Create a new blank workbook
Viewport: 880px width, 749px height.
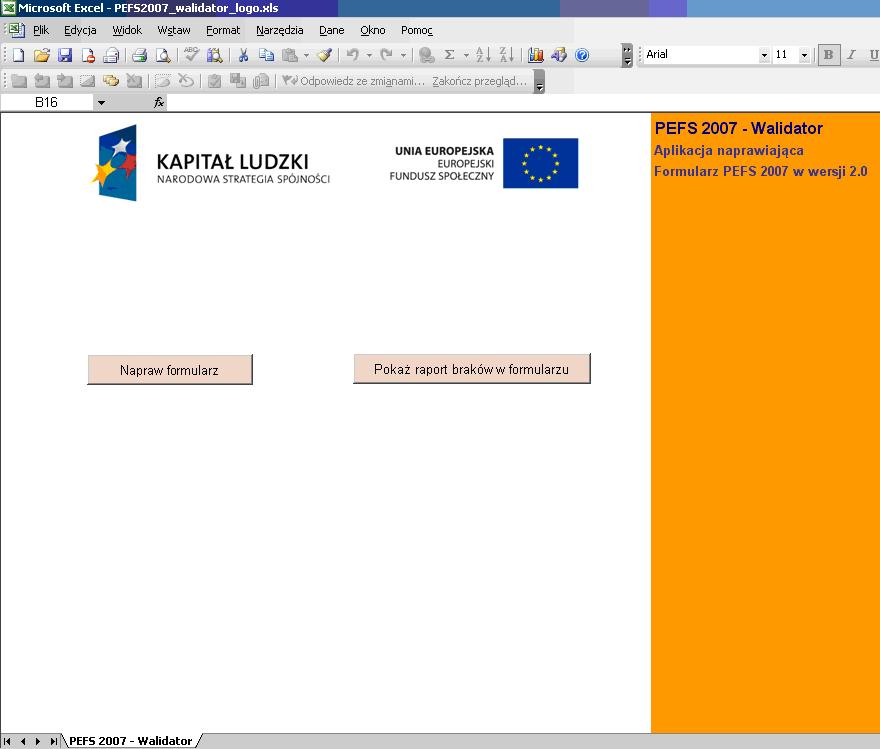pyautogui.click(x=19, y=55)
